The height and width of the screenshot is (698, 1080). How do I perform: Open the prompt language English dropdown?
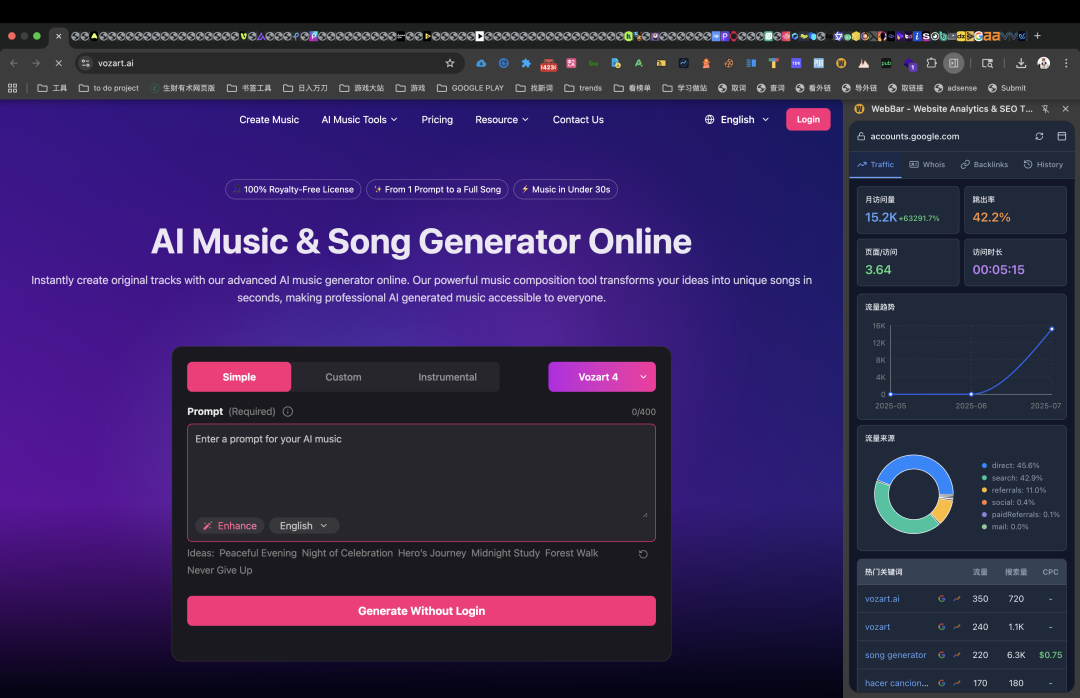click(304, 526)
